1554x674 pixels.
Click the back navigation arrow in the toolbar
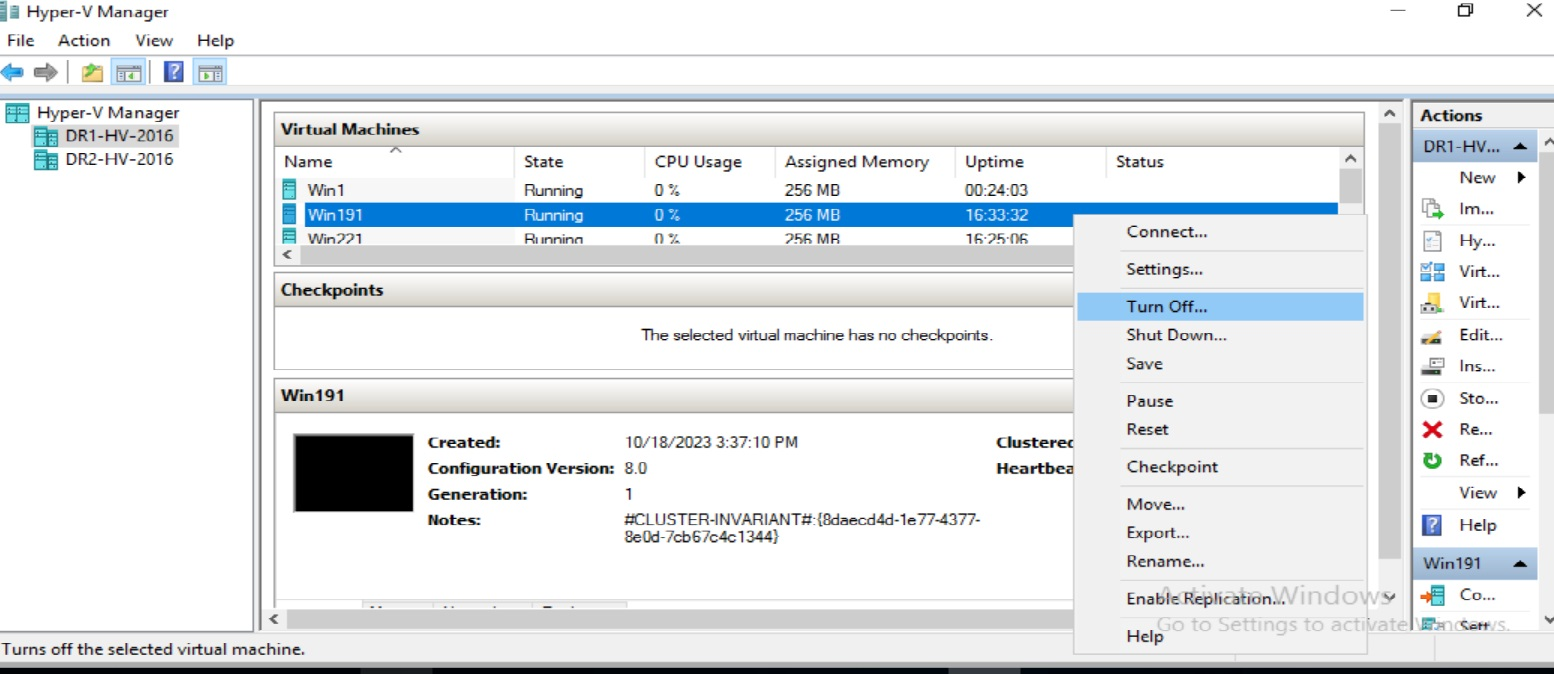tap(11, 71)
